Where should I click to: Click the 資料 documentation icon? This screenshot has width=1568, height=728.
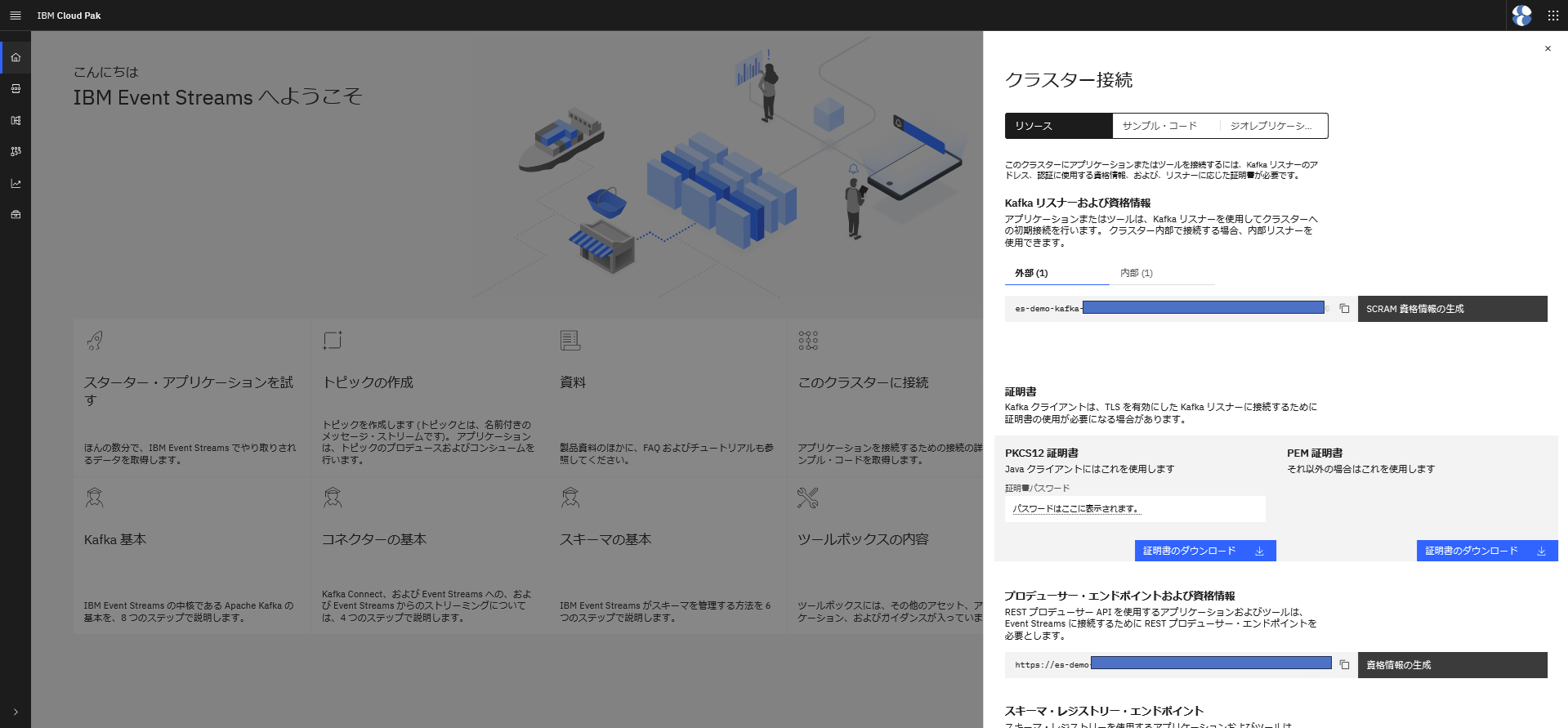tap(570, 341)
